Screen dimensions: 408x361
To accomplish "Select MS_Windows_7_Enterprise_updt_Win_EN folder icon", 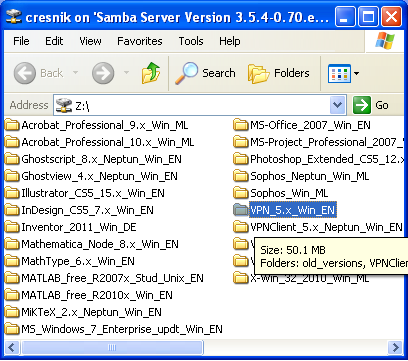I will click(x=12, y=329).
